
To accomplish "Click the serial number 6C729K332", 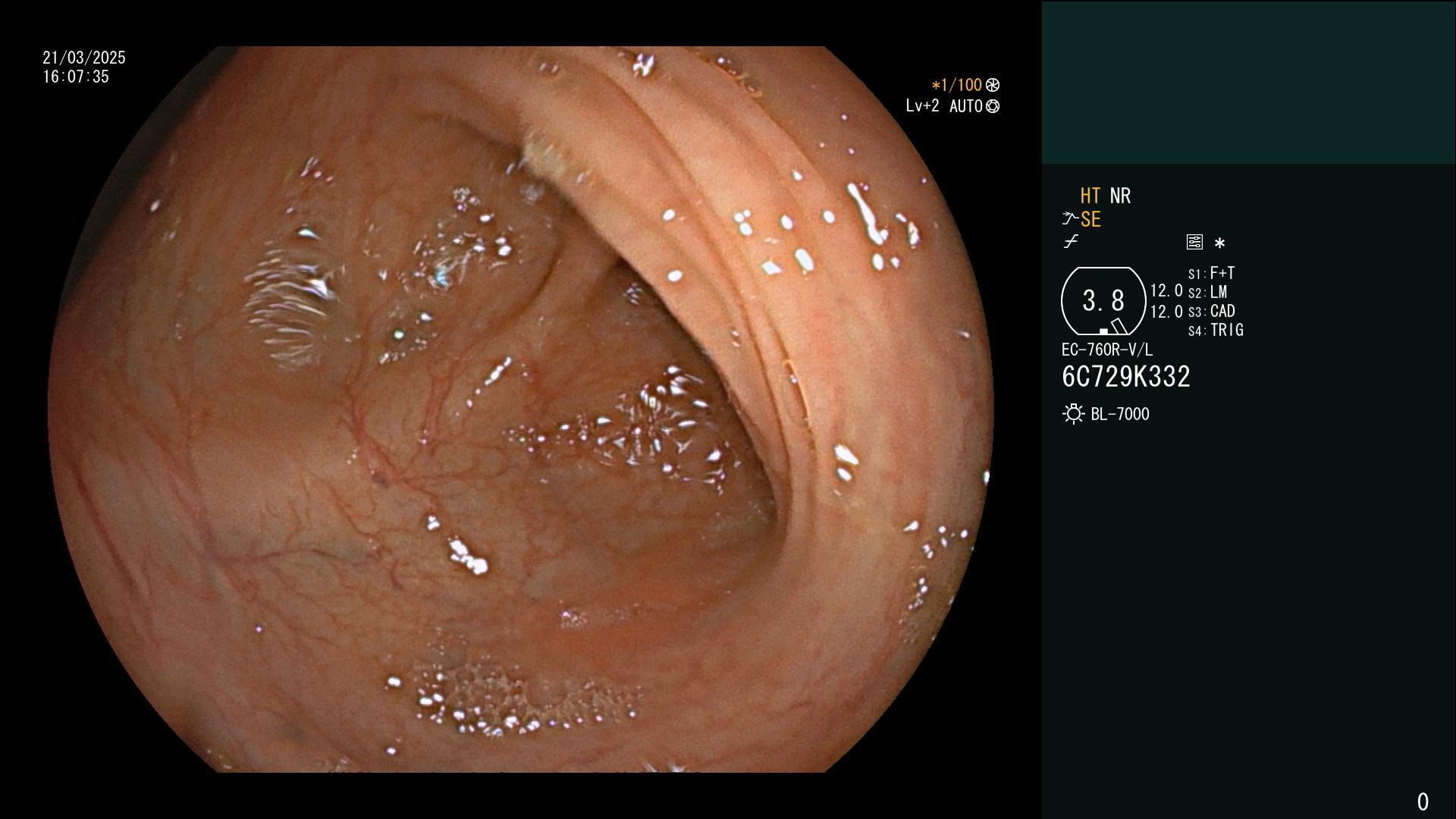I will (x=1125, y=376).
